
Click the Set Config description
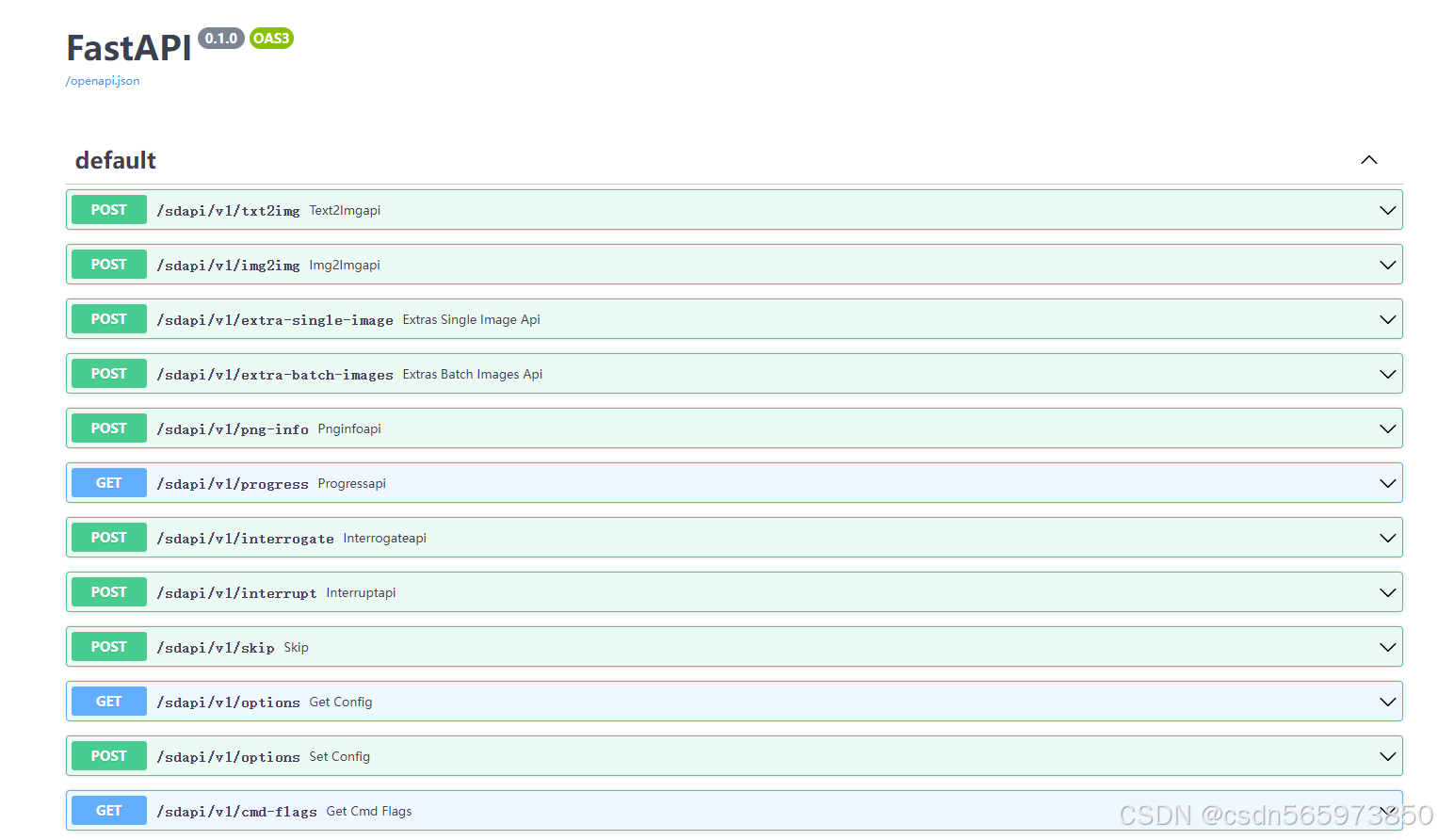coord(340,756)
